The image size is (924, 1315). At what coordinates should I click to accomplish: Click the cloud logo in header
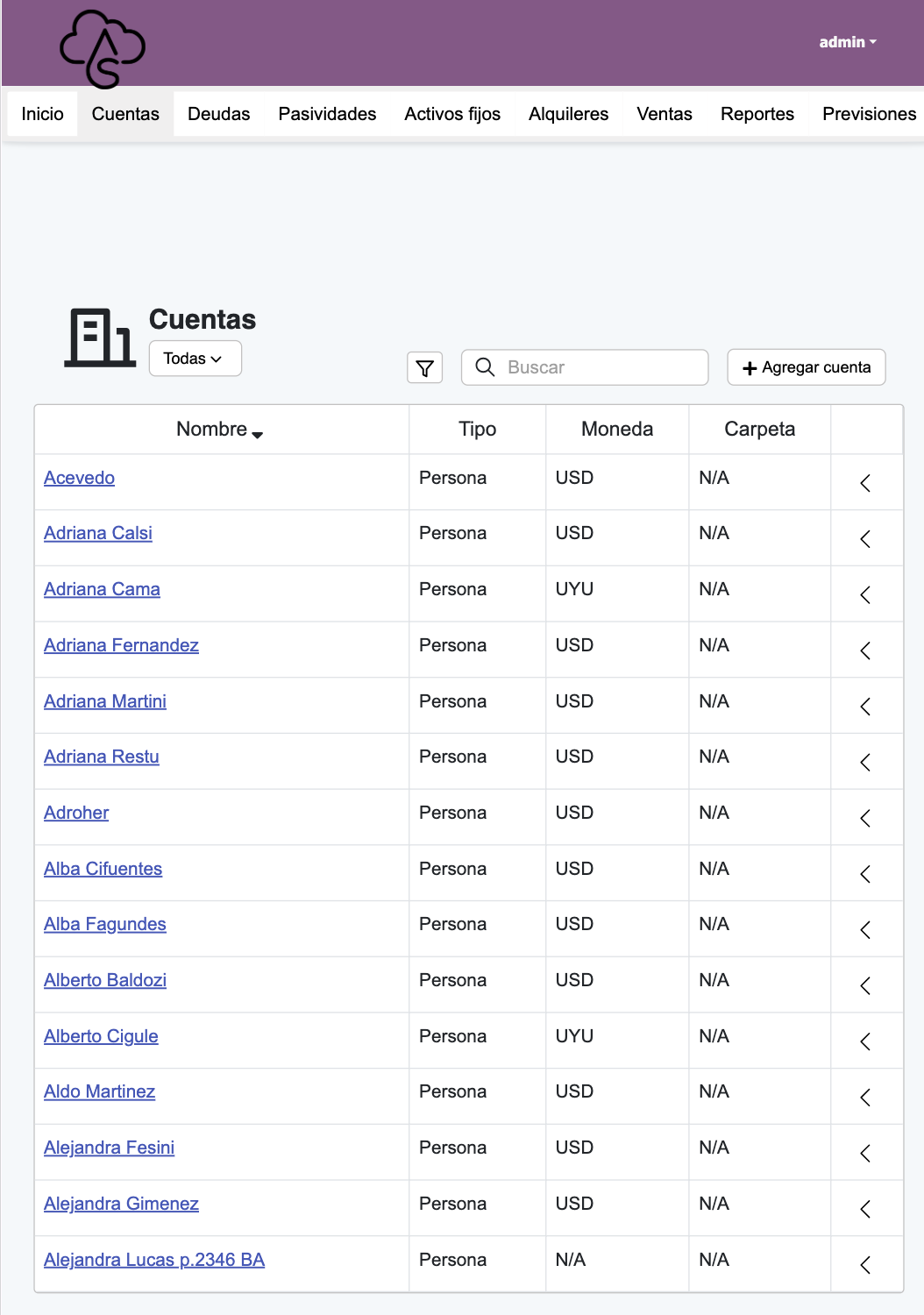(x=103, y=49)
